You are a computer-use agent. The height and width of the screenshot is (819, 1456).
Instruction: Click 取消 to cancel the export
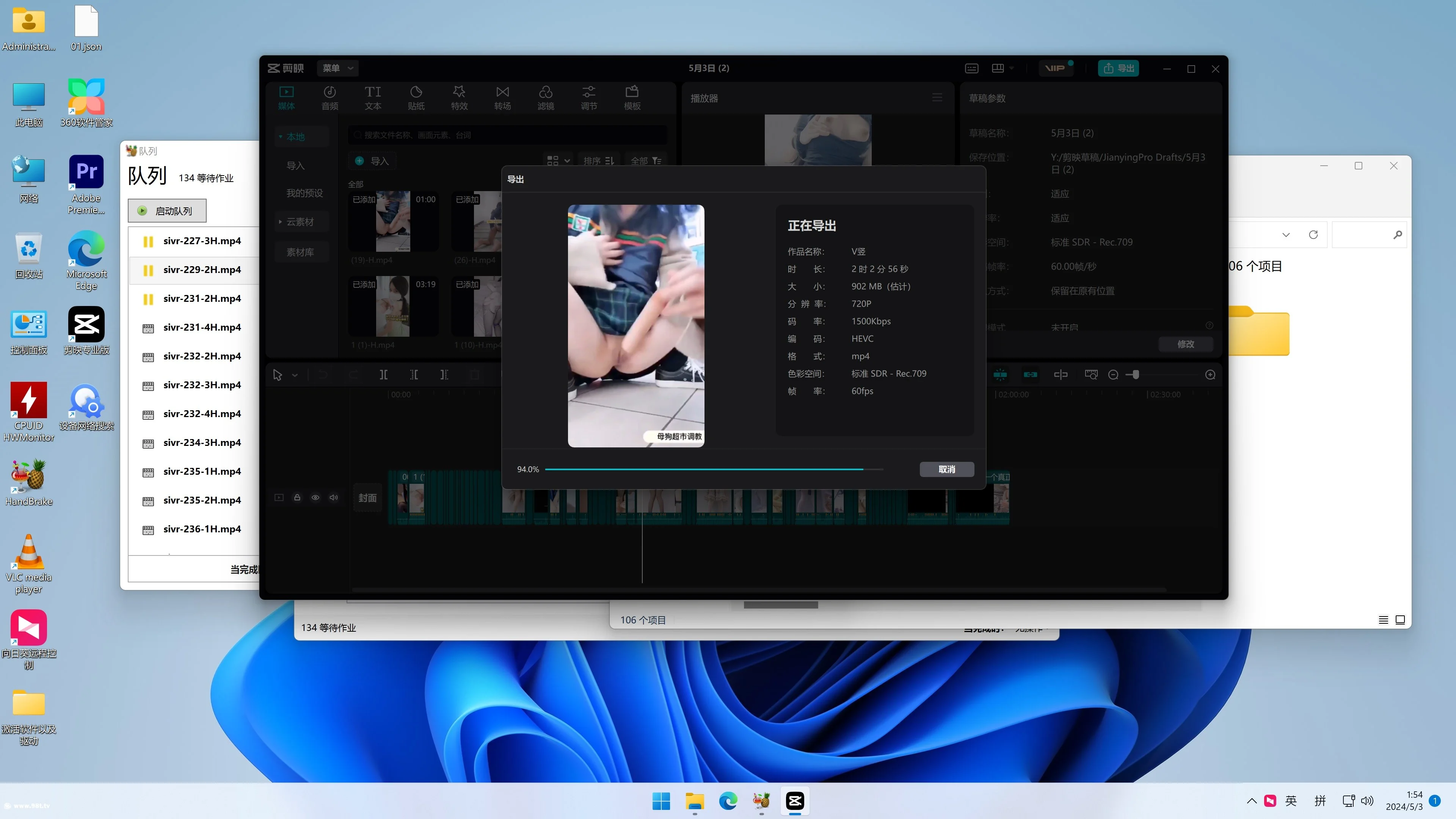947,469
